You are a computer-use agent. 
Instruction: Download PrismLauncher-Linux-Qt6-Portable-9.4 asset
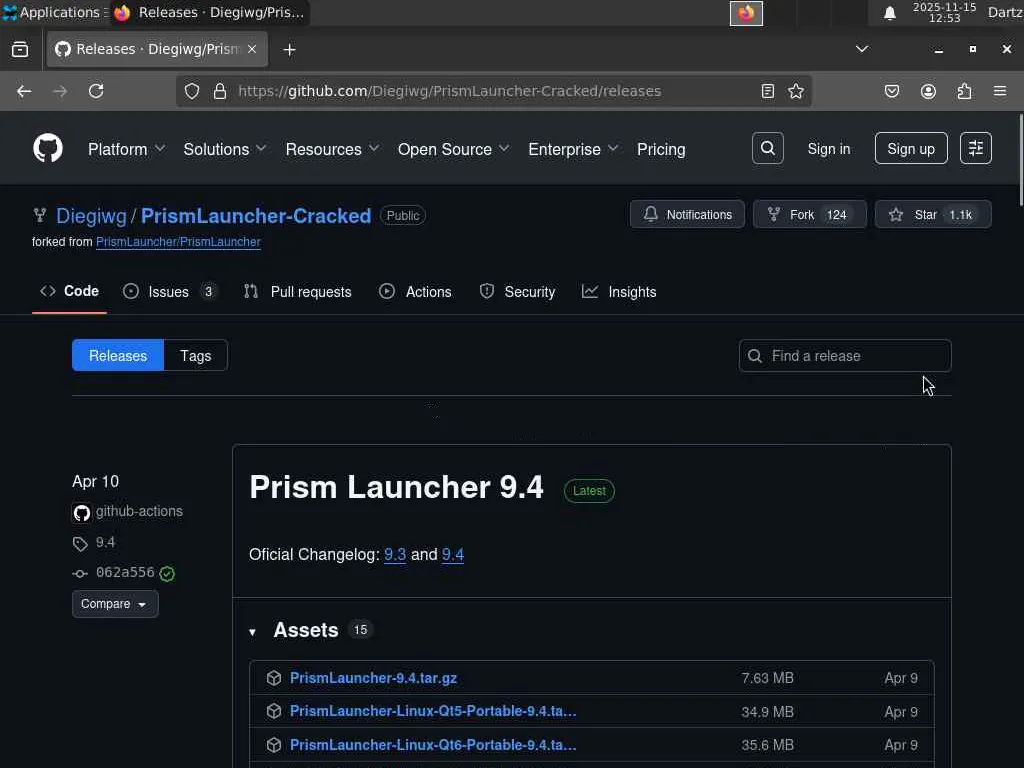433,744
